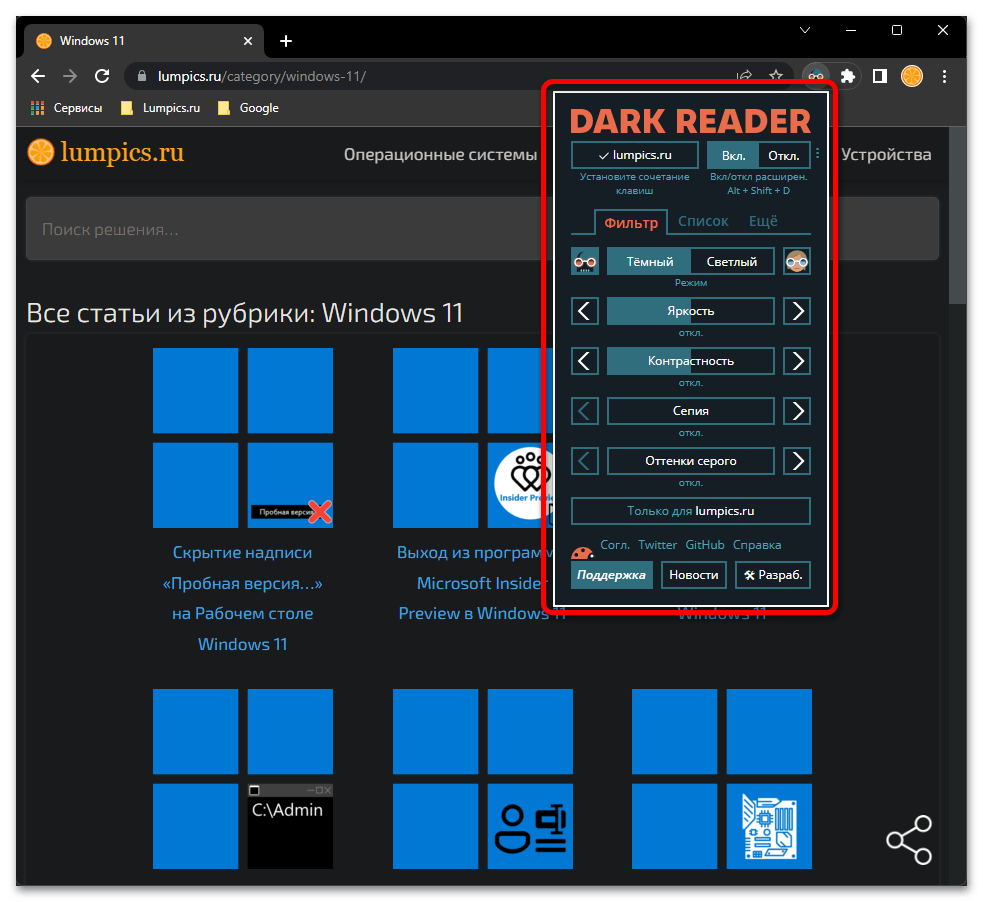This screenshot has height=902, width=983.
Task: Click the Dark Reader extension toolbar icon
Action: point(816,76)
